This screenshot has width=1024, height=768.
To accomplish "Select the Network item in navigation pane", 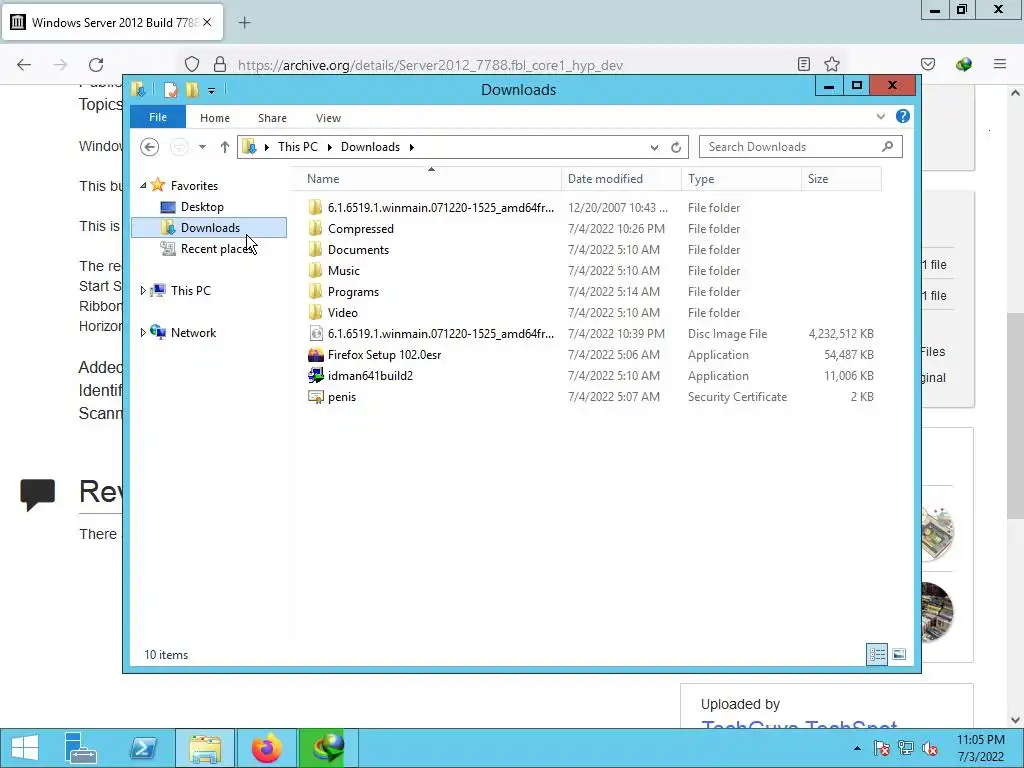I will tap(193, 332).
